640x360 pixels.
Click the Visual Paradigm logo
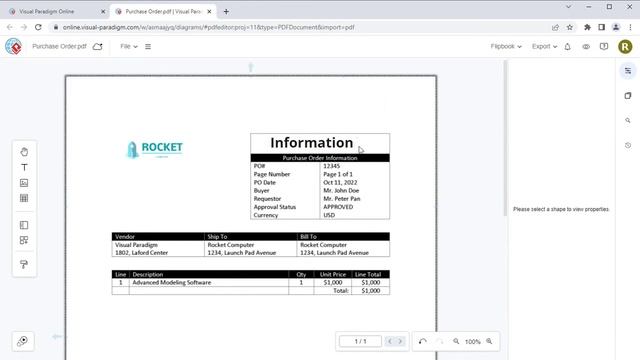(x=13, y=47)
